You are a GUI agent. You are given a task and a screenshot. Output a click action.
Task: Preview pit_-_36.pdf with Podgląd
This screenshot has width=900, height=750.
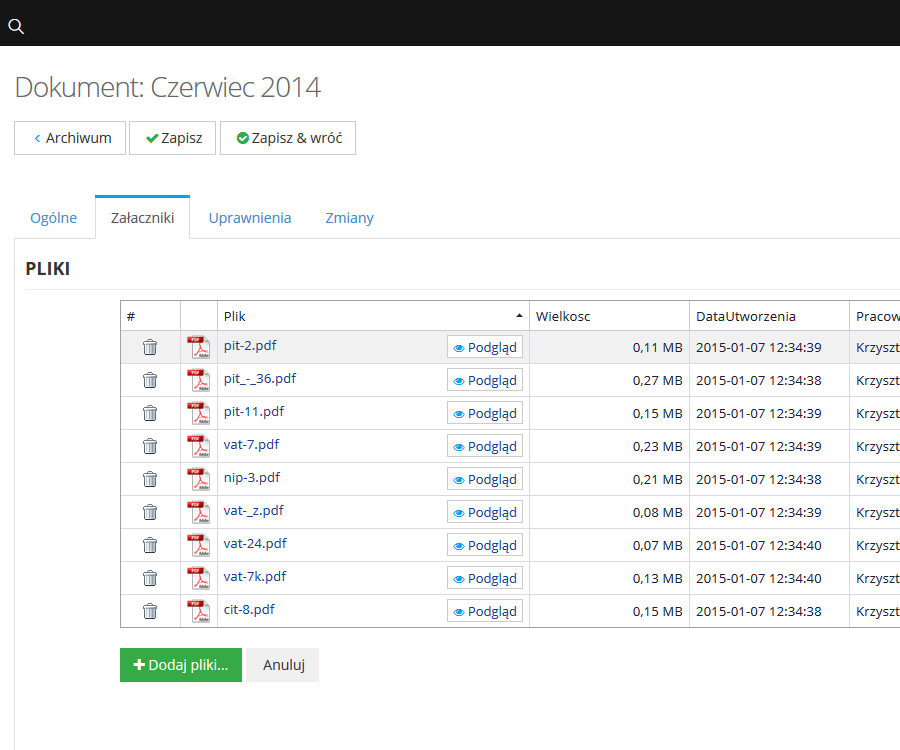(x=485, y=380)
